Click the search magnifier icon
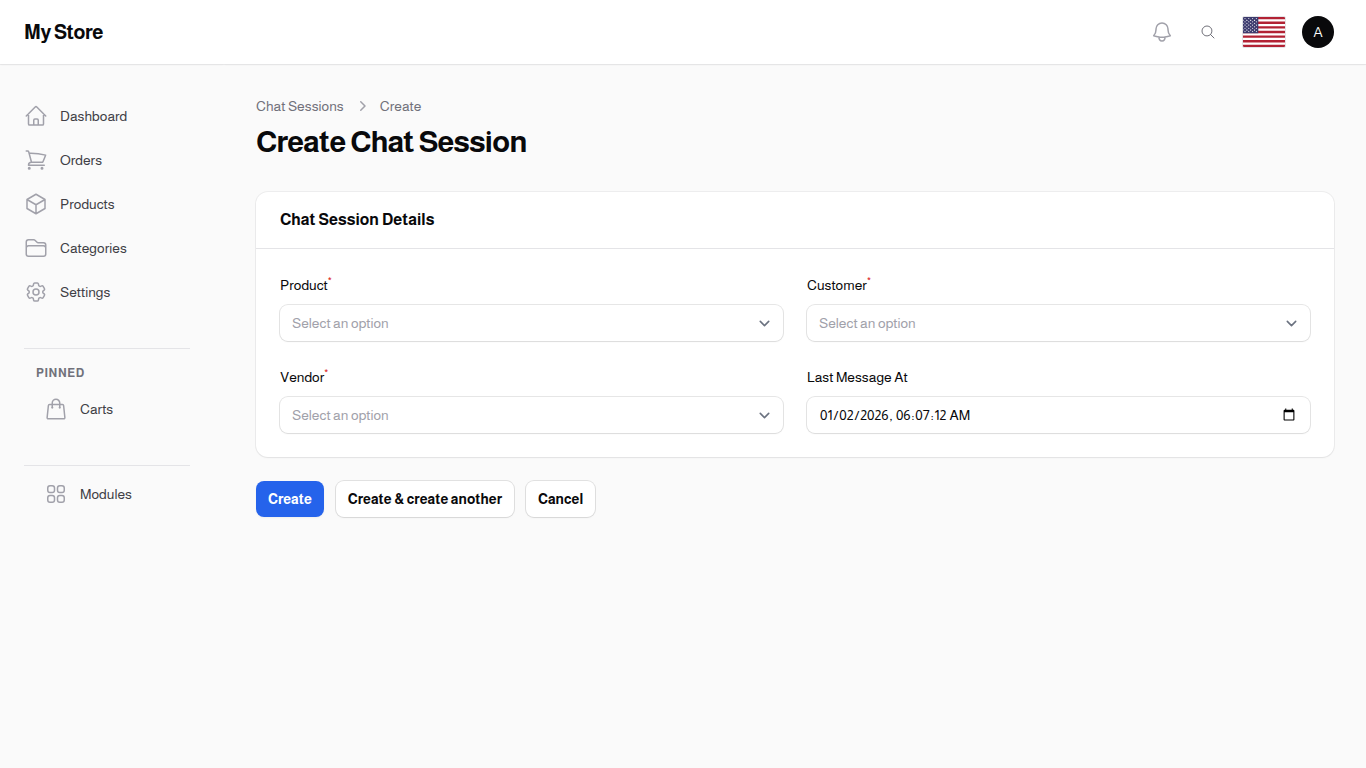This screenshot has width=1366, height=768. 1208,31
